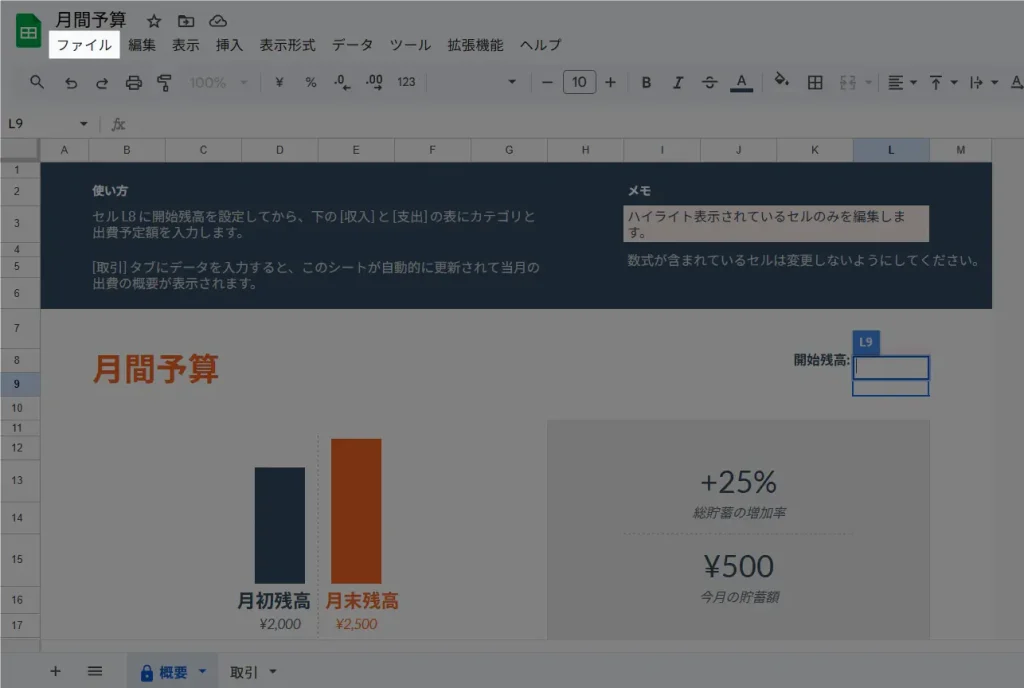
Task: Click the +25% savings increase value
Action: pos(738,482)
